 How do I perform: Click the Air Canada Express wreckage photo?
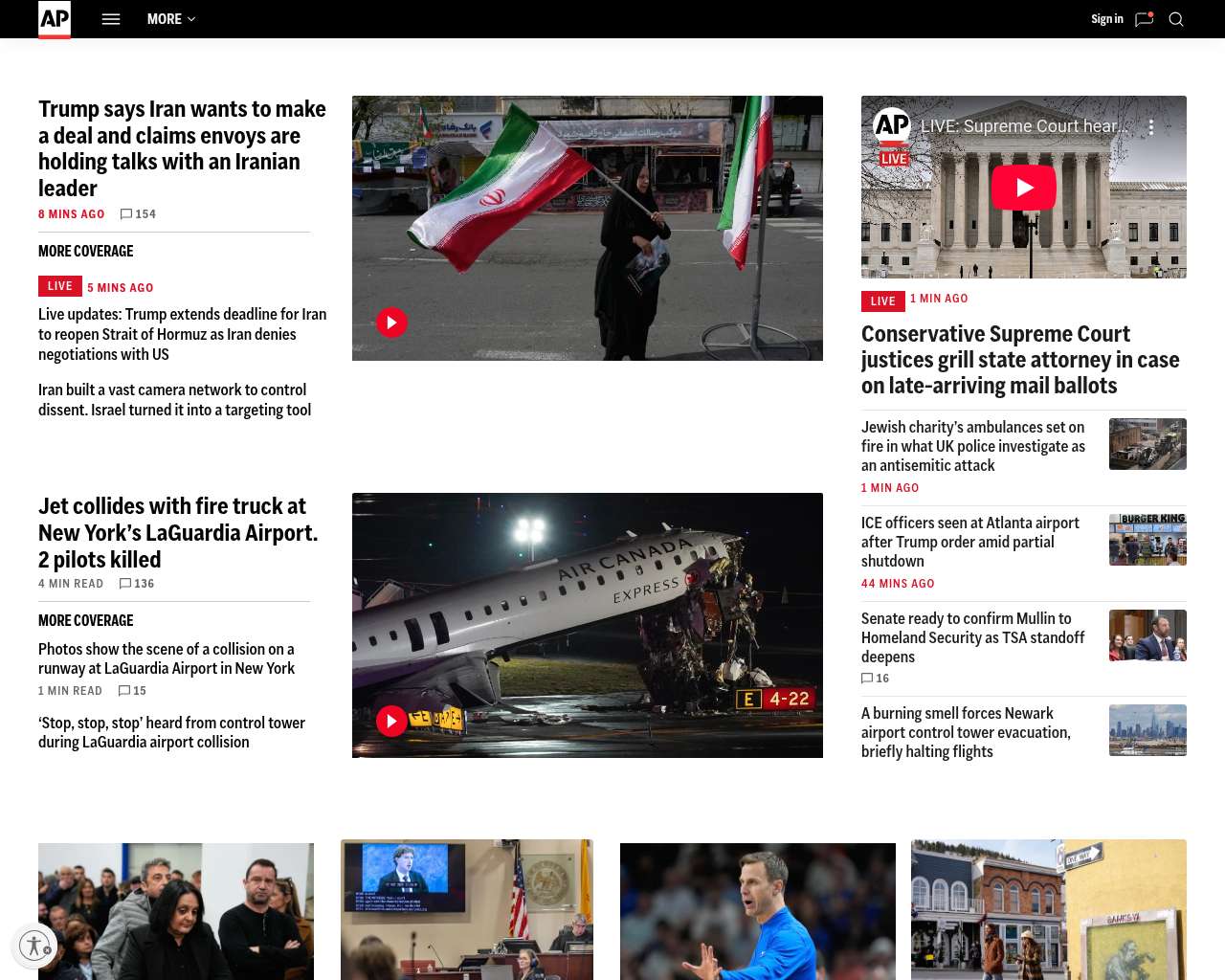click(588, 625)
